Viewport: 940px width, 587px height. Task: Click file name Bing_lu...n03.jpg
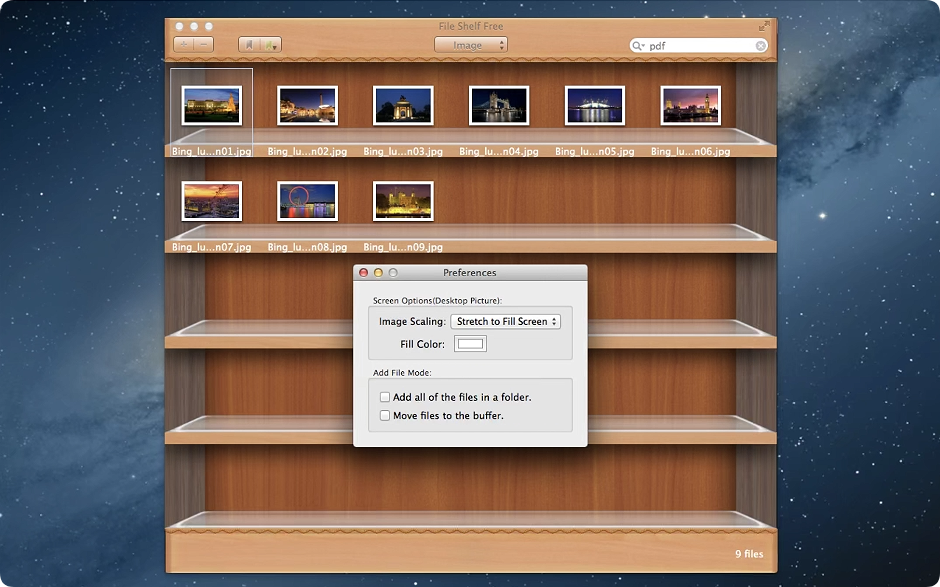[x=403, y=151]
